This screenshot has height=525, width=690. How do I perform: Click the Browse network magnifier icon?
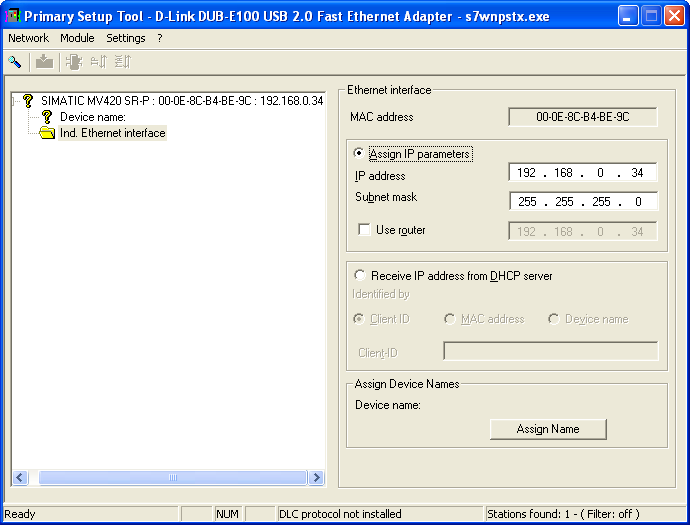click(x=15, y=62)
